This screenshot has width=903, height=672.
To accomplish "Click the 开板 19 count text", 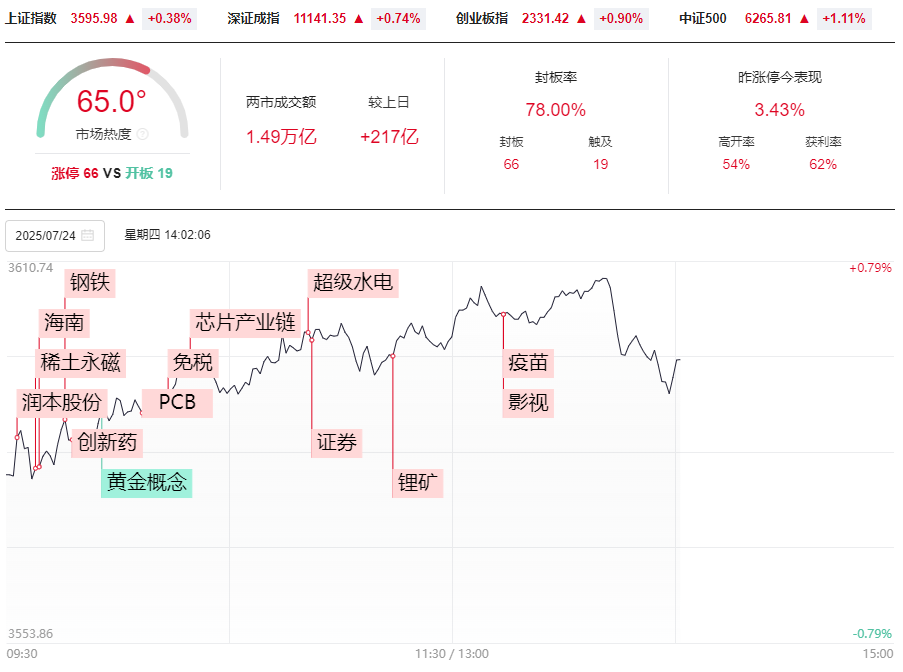I will 149,173.
